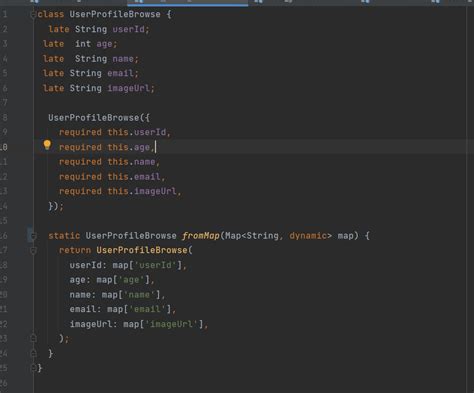Click the 'userId' string literal in map[]
Viewport: 474px width, 393px height.
[x=155, y=265]
